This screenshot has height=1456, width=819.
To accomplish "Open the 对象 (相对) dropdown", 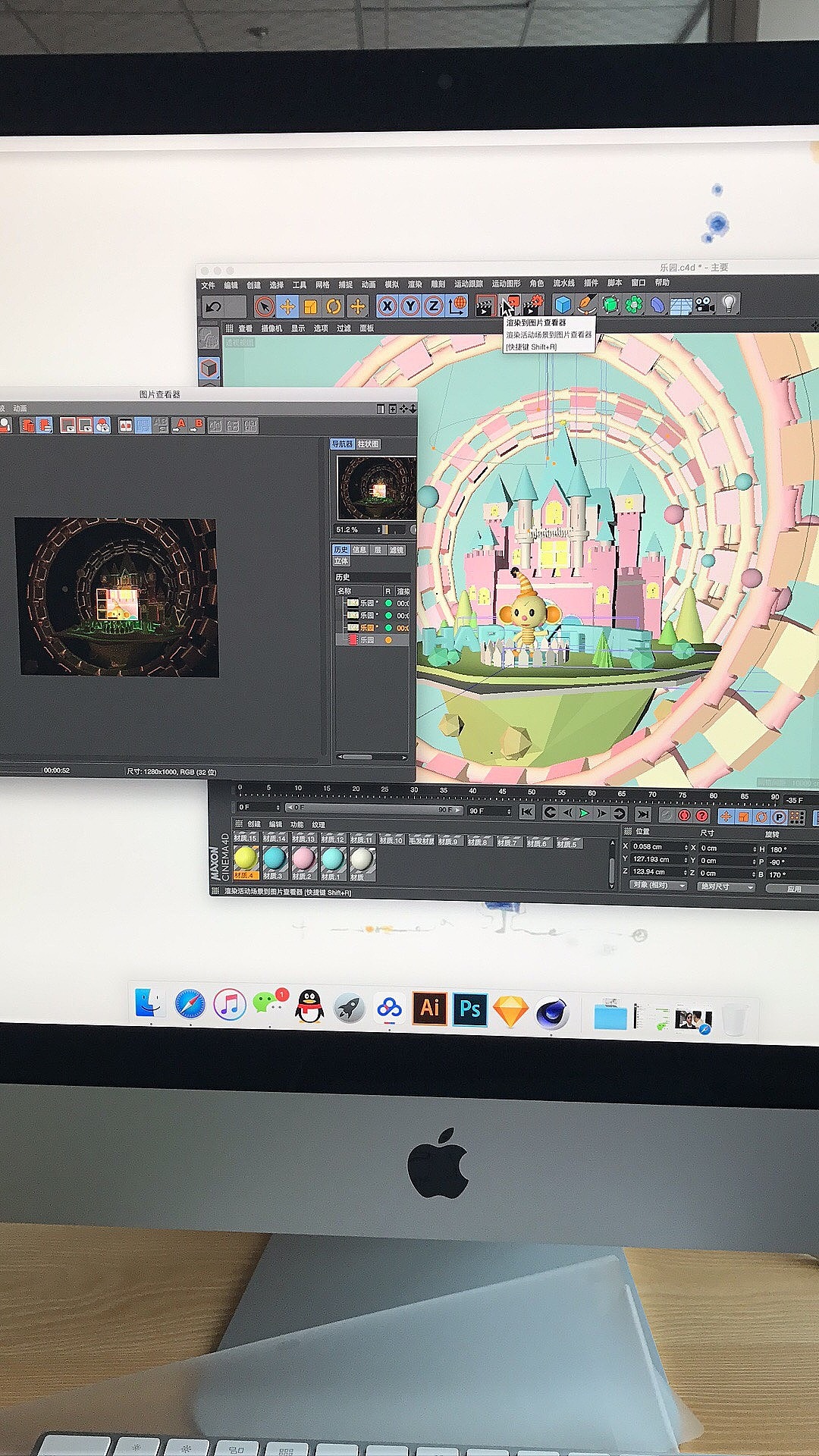I will [x=659, y=886].
